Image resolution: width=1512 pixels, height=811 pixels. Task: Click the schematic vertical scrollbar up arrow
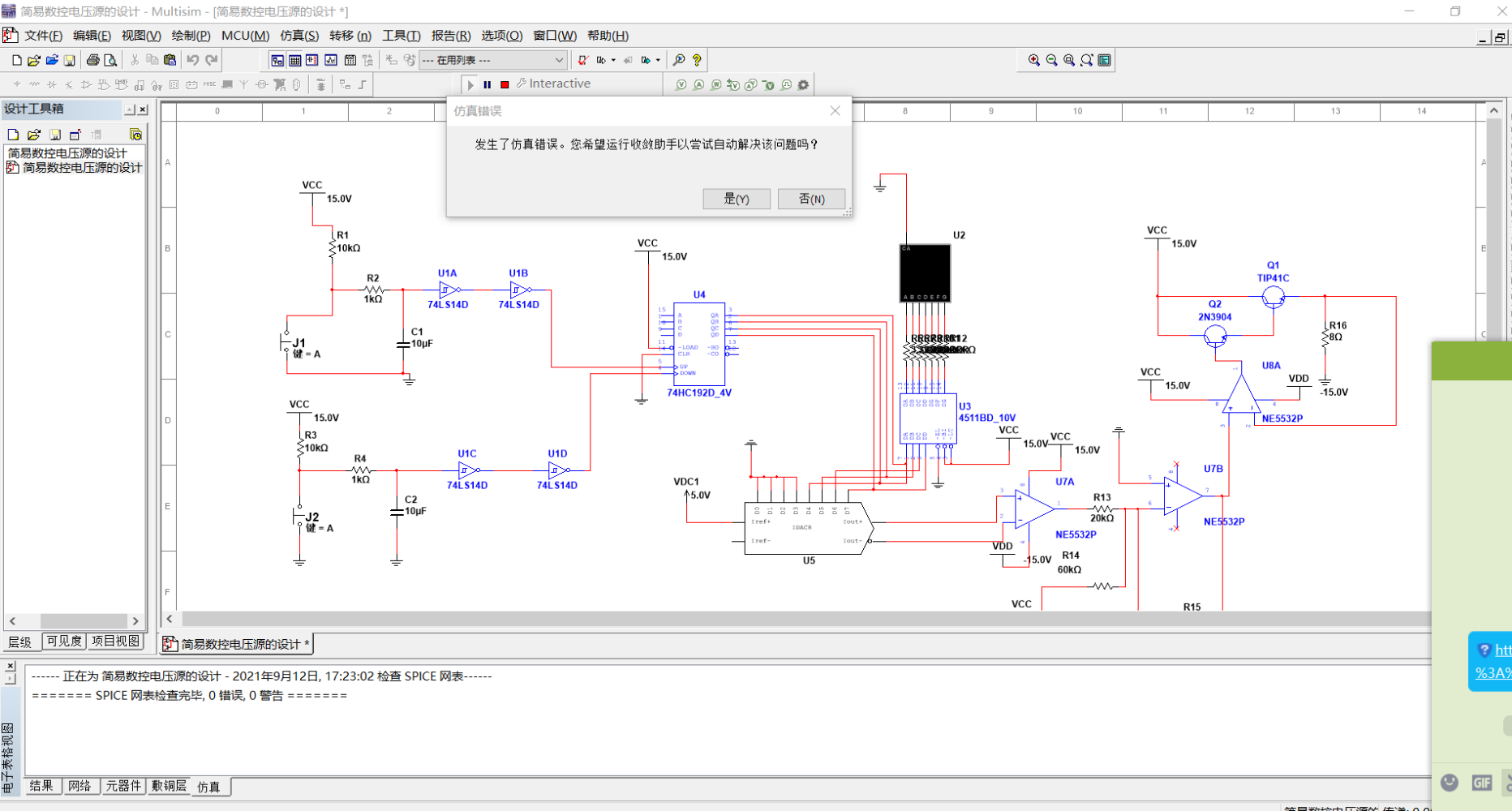tap(1493, 110)
